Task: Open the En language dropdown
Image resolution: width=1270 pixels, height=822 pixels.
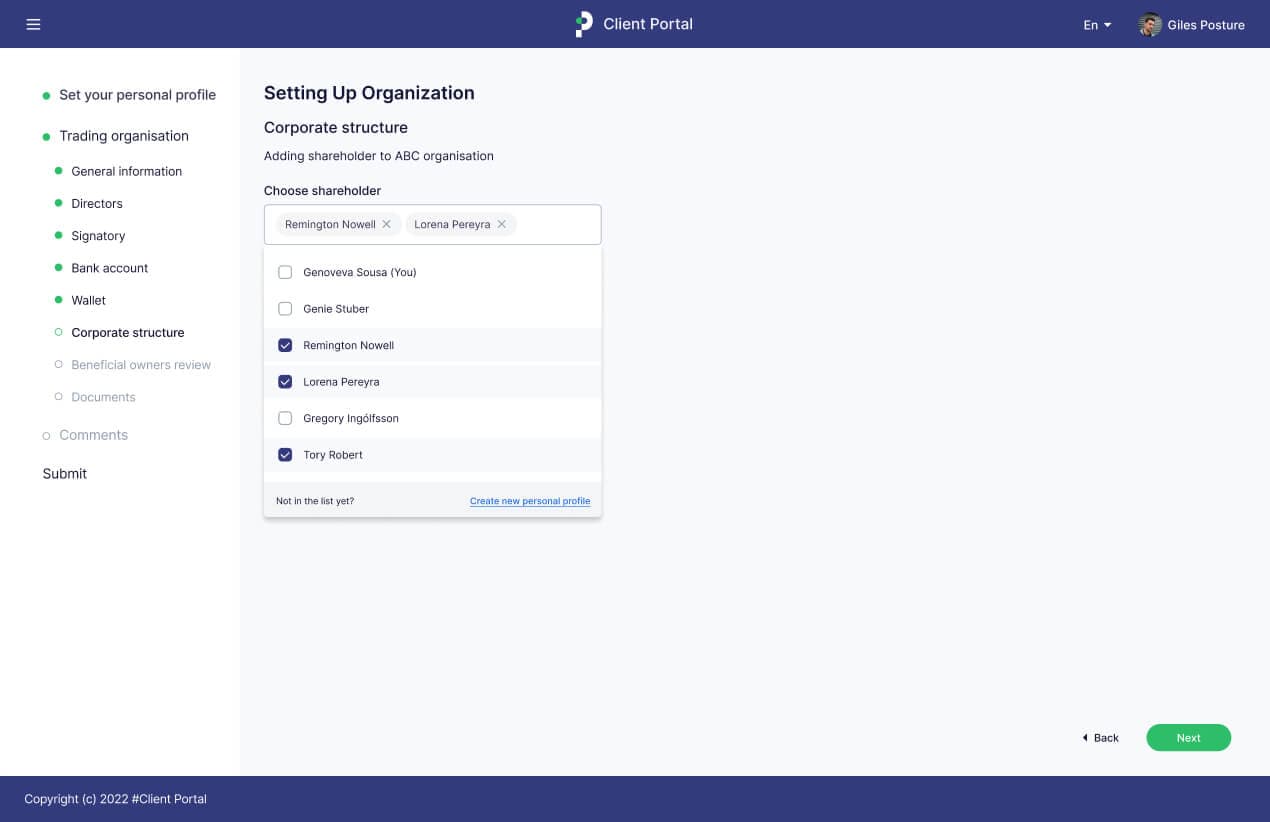Action: [x=1097, y=25]
